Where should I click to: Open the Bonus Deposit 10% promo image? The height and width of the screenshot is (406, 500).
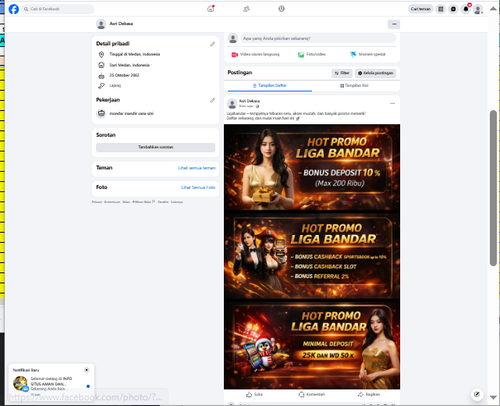point(312,168)
